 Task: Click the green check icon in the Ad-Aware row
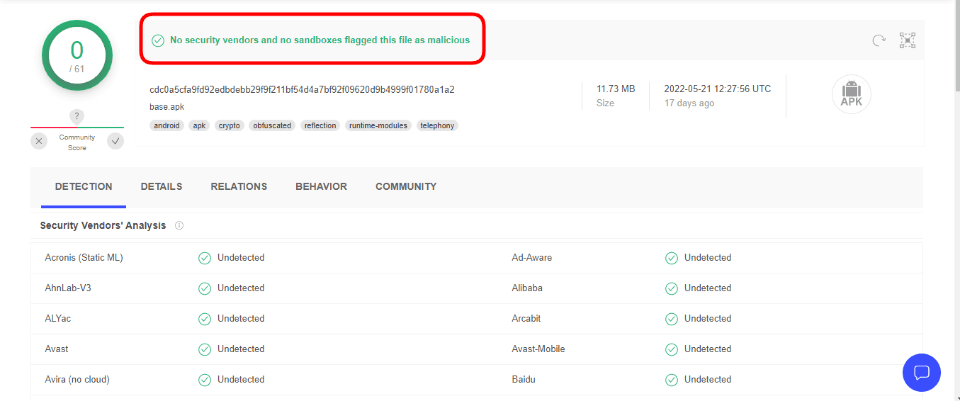672,258
